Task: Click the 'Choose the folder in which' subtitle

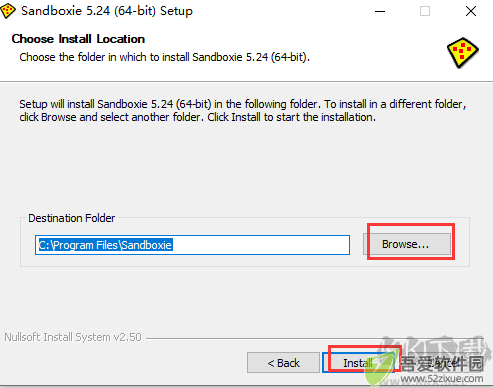Action: point(165,57)
